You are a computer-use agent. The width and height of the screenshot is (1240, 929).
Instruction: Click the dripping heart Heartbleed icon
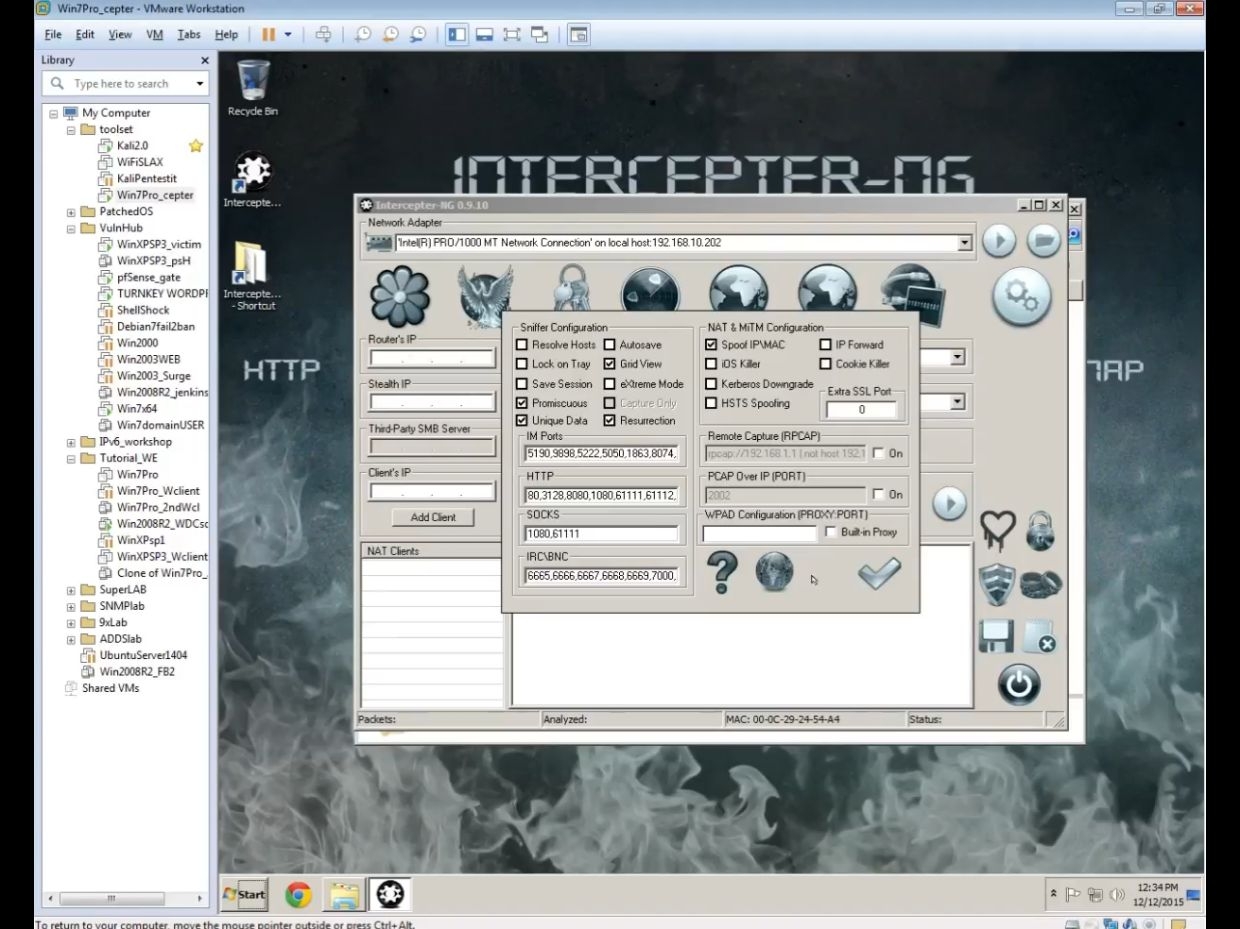click(x=997, y=530)
